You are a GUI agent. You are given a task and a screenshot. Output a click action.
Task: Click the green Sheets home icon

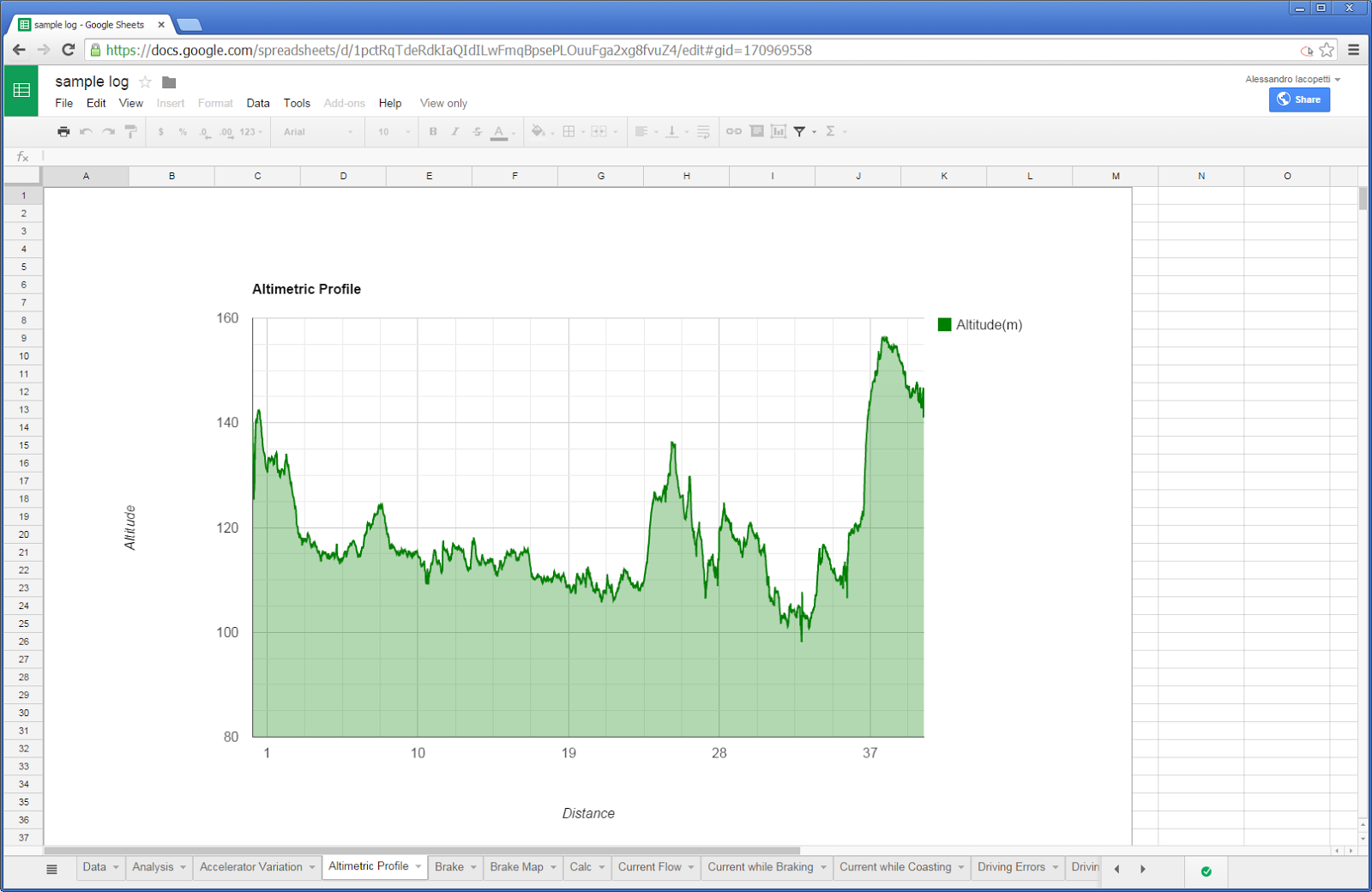[21, 90]
